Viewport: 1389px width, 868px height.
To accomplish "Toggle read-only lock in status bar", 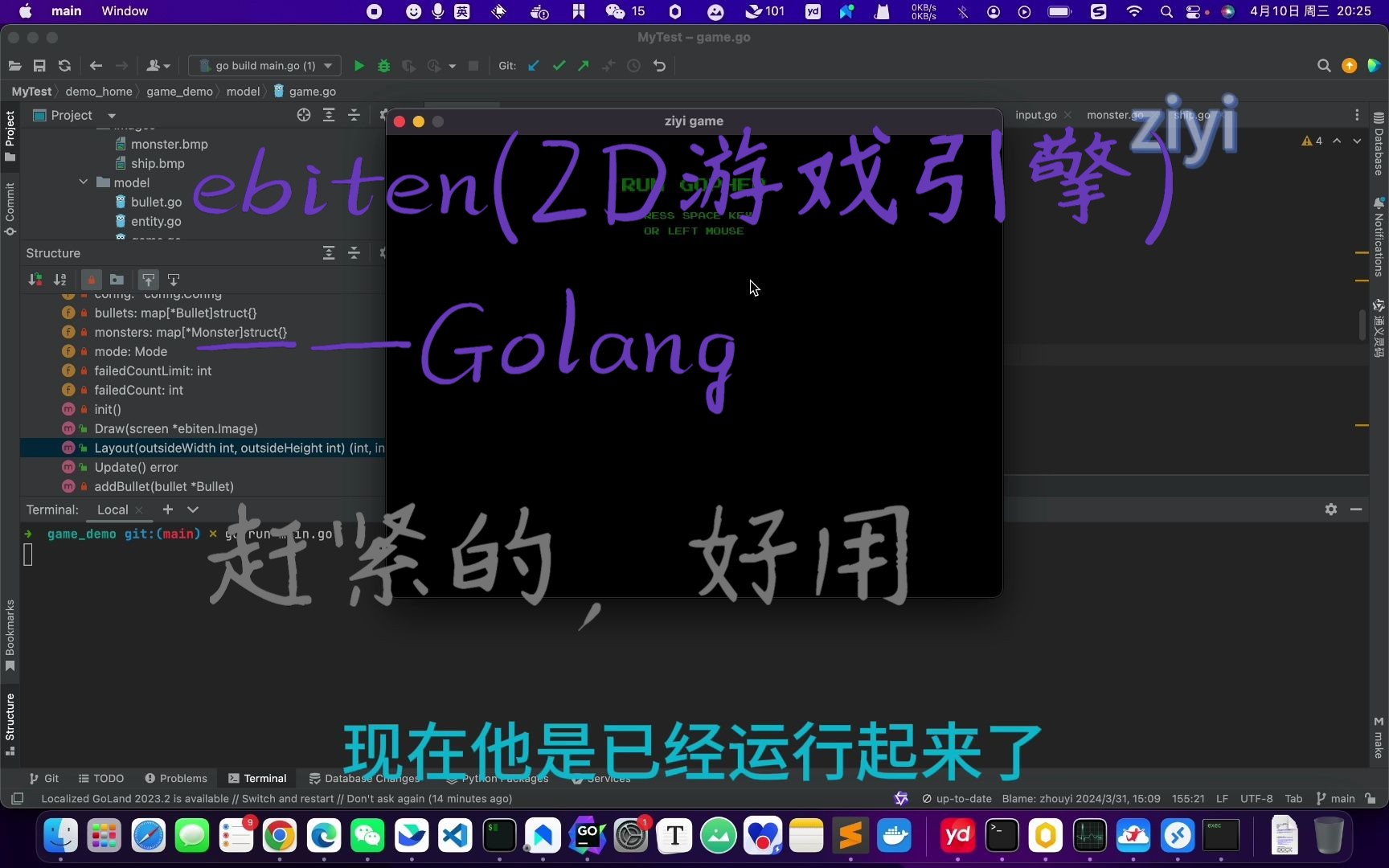I will click(1371, 799).
